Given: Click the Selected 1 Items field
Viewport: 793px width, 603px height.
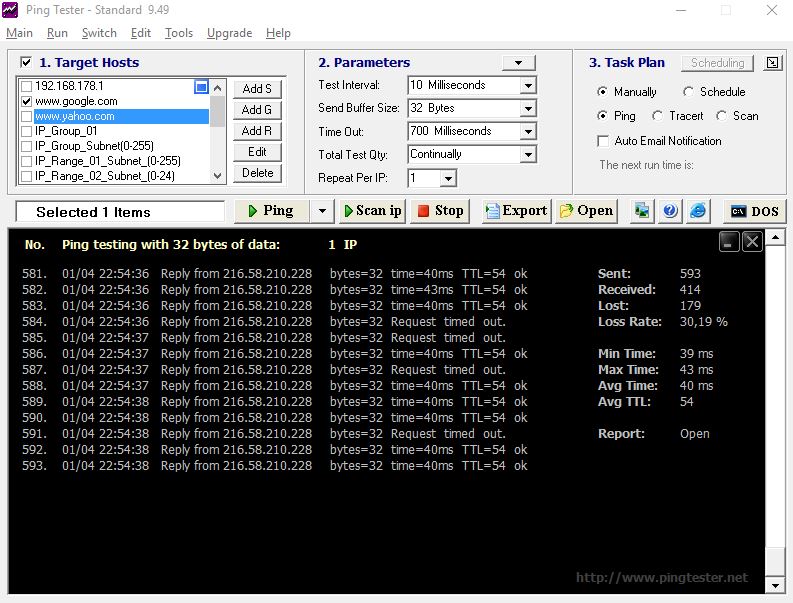Looking at the screenshot, I should 120,212.
